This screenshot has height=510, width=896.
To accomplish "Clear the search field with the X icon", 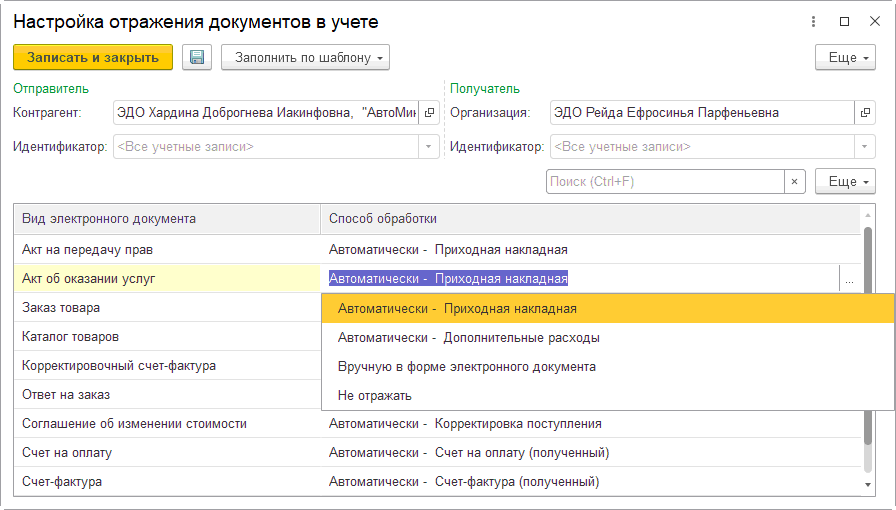I will [x=794, y=182].
